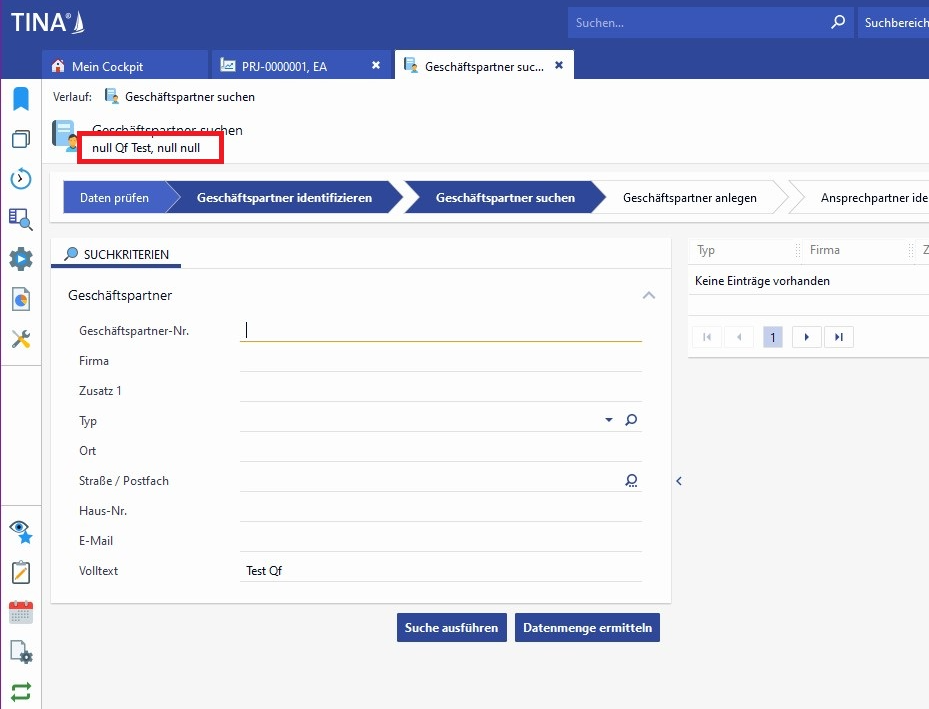
Task: Select the Daten prüfen workflow step
Action: pyautogui.click(x=114, y=198)
